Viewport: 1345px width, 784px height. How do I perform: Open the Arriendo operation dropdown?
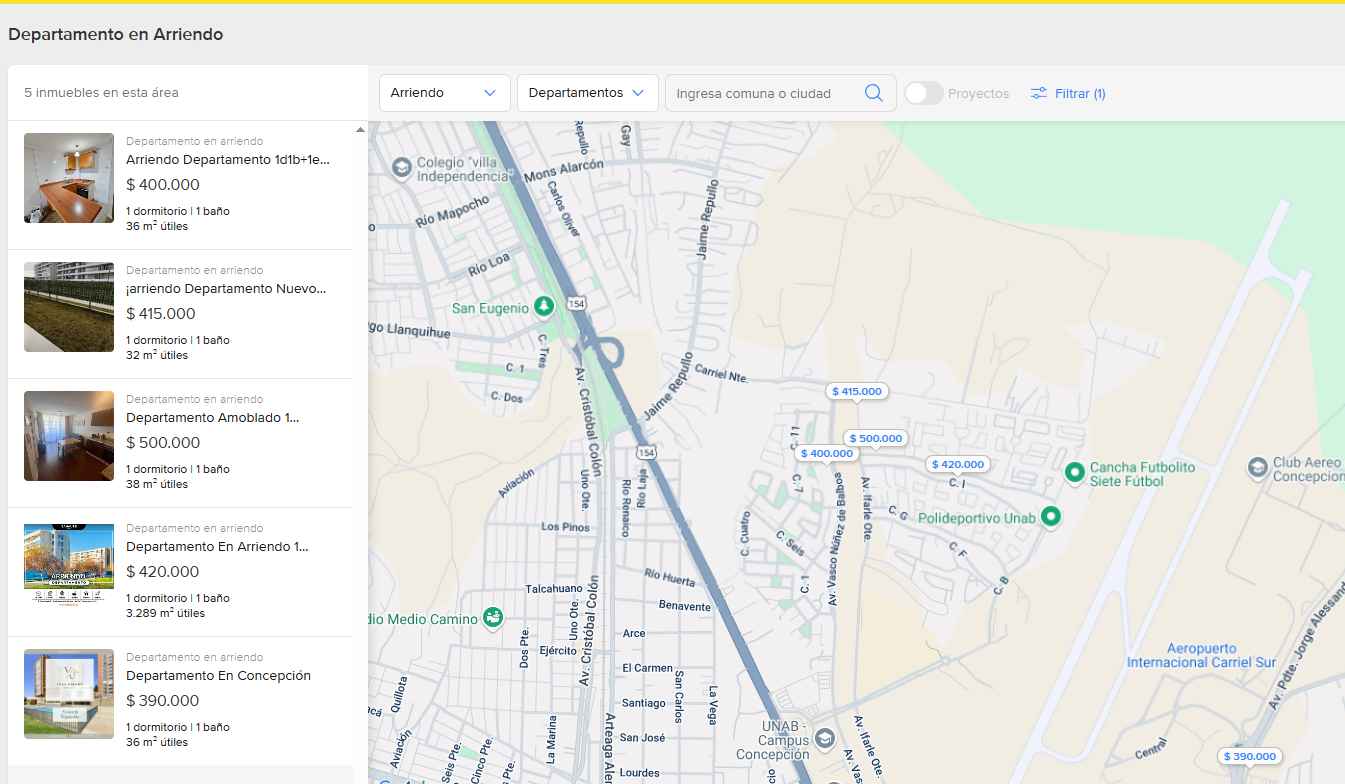444,93
